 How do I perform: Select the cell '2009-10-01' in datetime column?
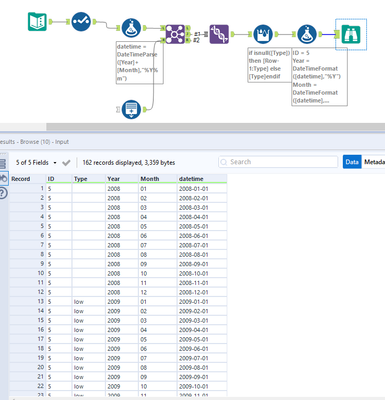202,386
